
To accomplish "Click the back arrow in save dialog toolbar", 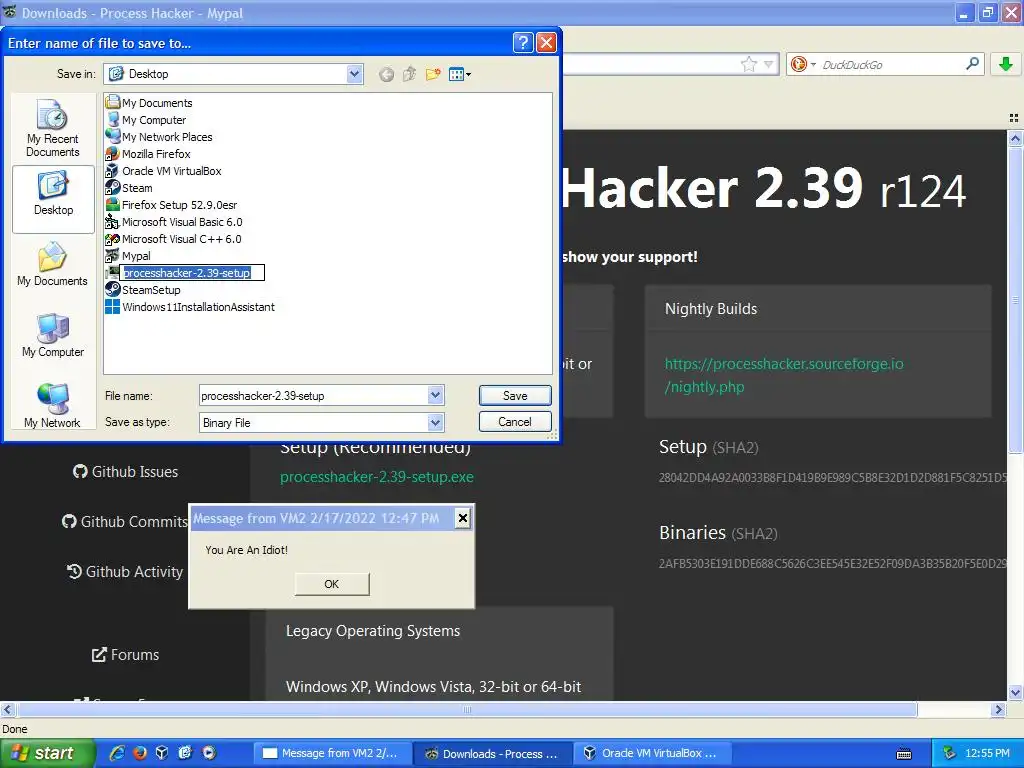I will (387, 74).
